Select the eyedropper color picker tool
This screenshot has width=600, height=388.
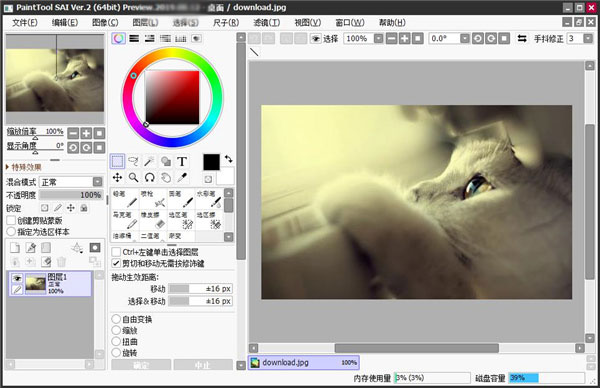(182, 178)
